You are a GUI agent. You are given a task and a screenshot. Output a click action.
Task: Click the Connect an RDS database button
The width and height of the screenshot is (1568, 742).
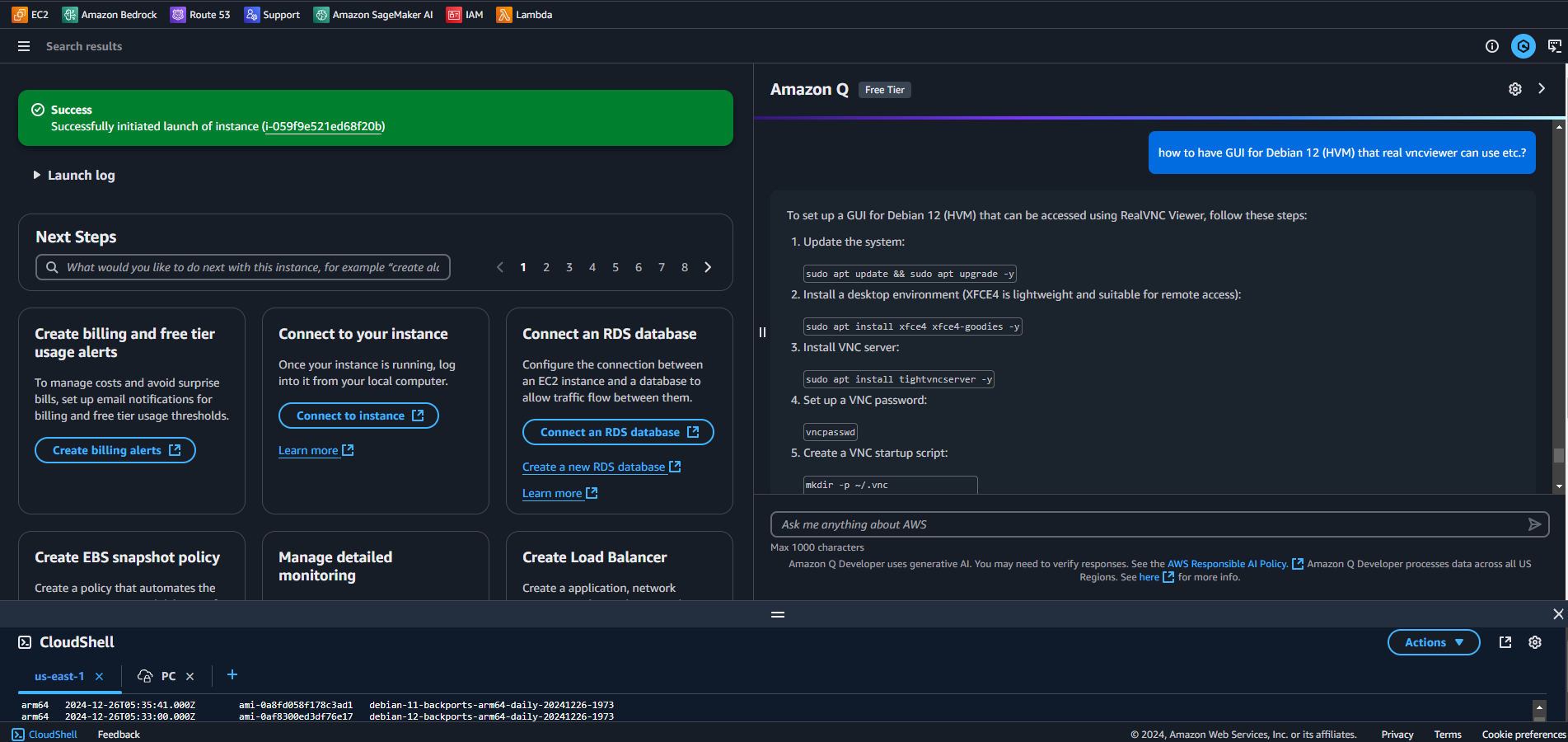click(x=618, y=432)
